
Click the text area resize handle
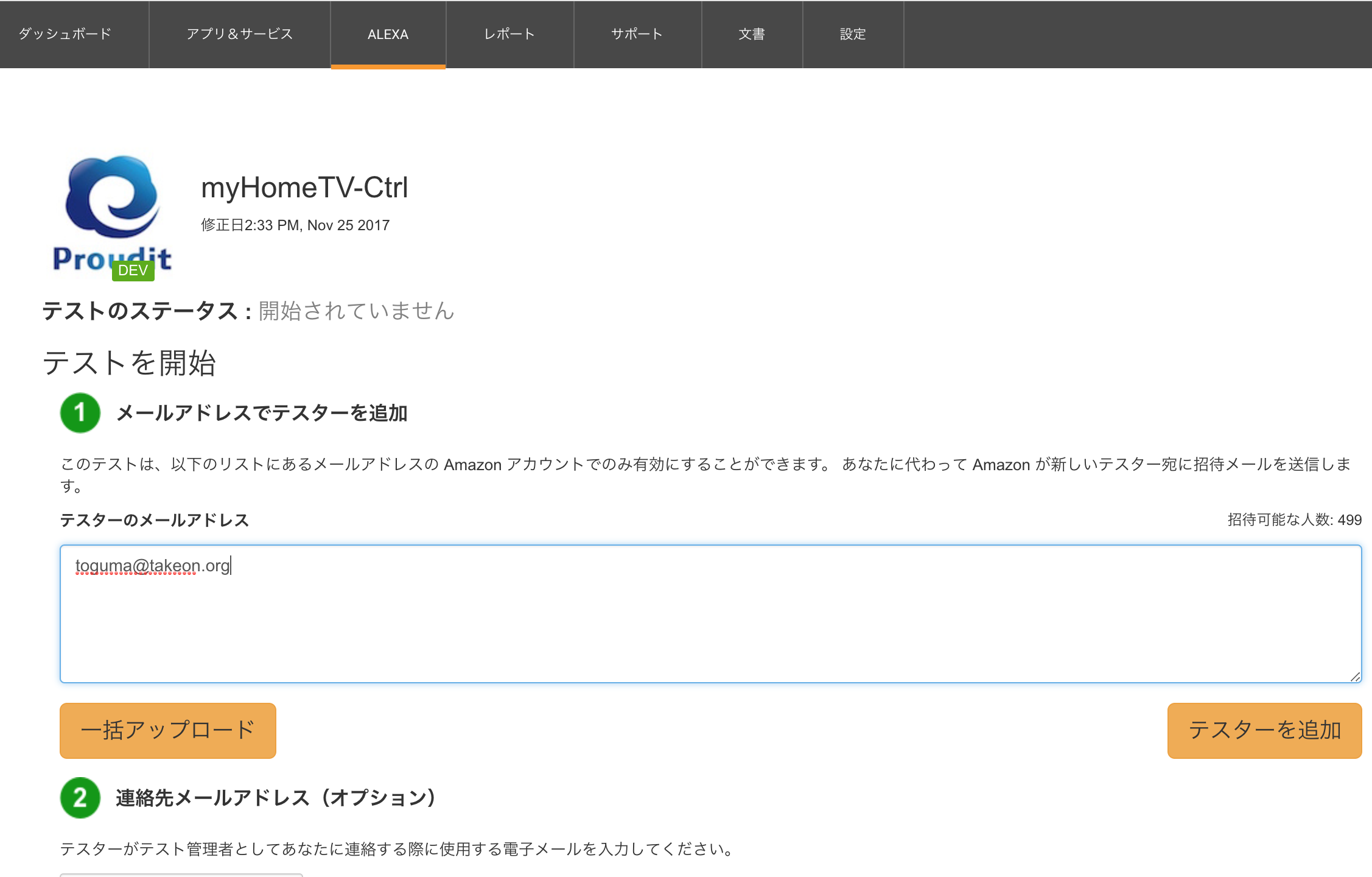pyautogui.click(x=1355, y=677)
